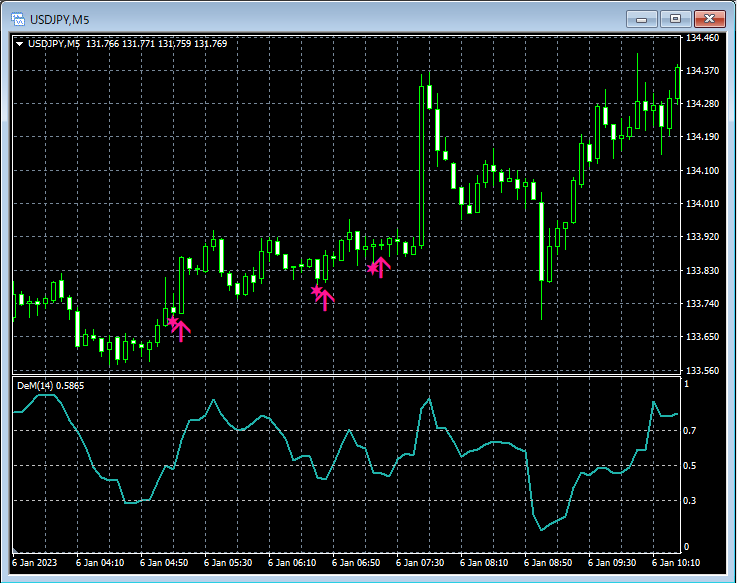Maximize the USDJPY,M5 chart window
The image size is (738, 583).
(x=675, y=19)
